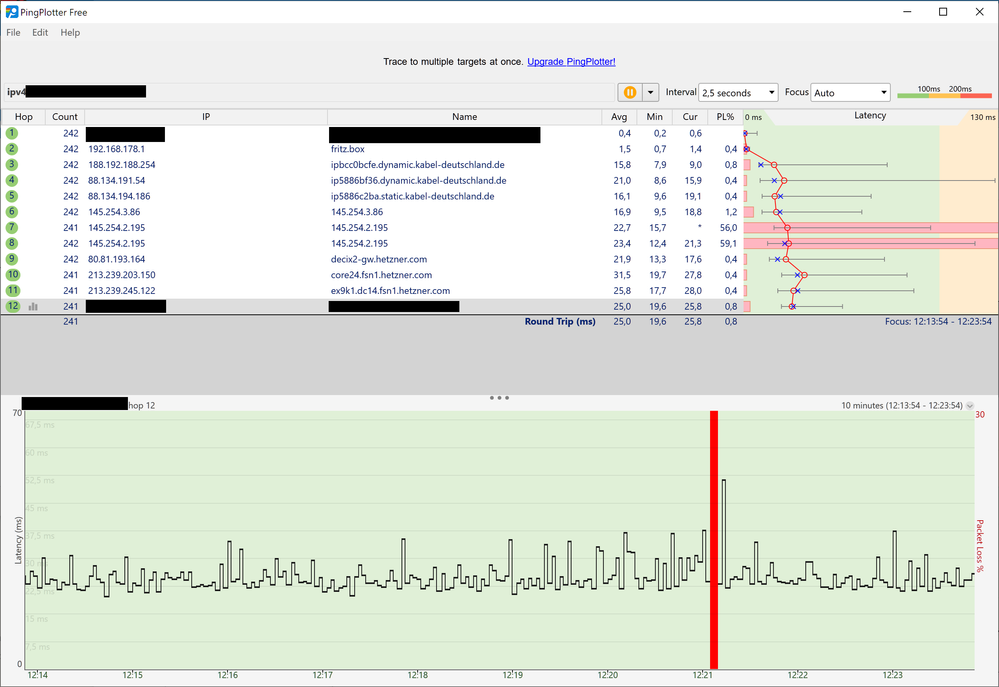Screen dimensions: 999x687
Task: Click the Upgrade PingPlotter! link
Action: [571, 62]
